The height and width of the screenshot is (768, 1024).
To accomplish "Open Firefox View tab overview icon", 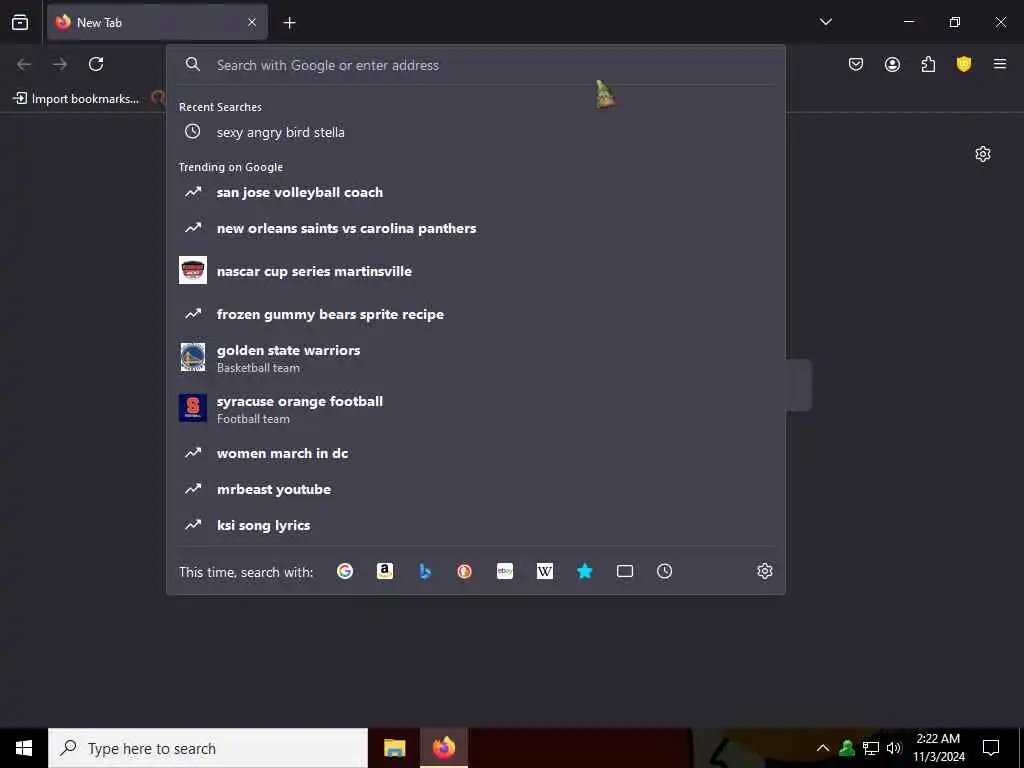I will point(20,22).
